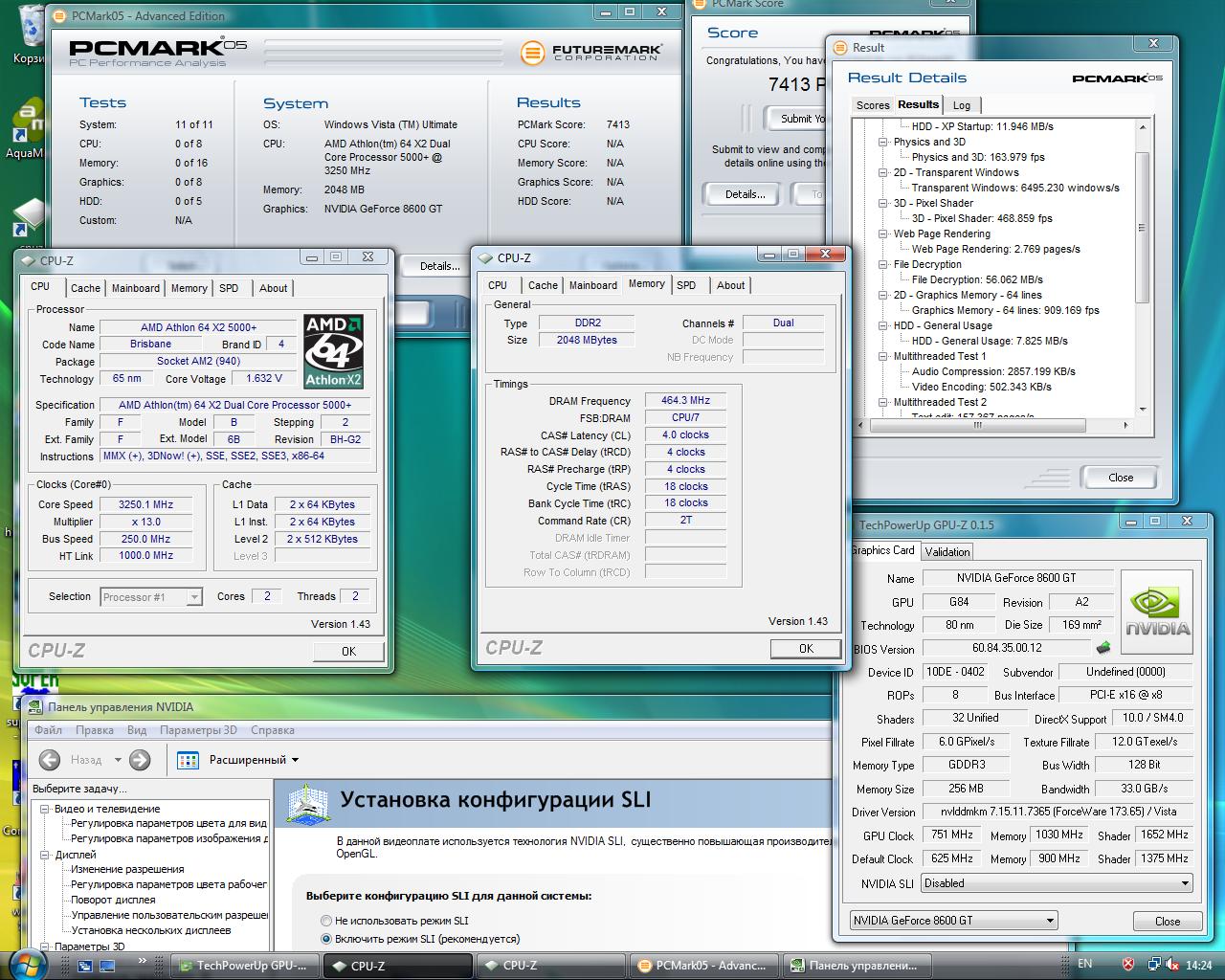The height and width of the screenshot is (980, 1225).
Task: Click the DRAM Frequency 464.3 MHz value
Action: coord(685,400)
